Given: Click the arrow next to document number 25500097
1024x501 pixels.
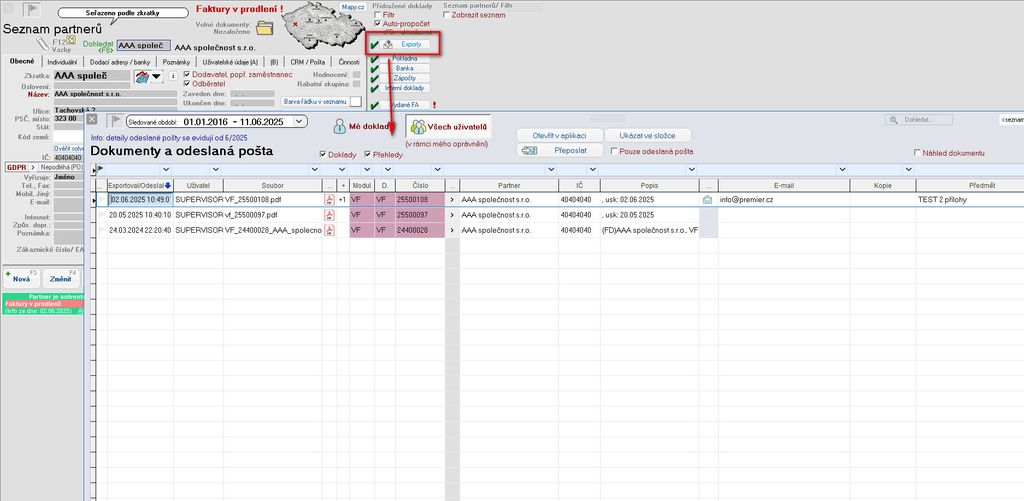Looking at the screenshot, I should (x=452, y=215).
